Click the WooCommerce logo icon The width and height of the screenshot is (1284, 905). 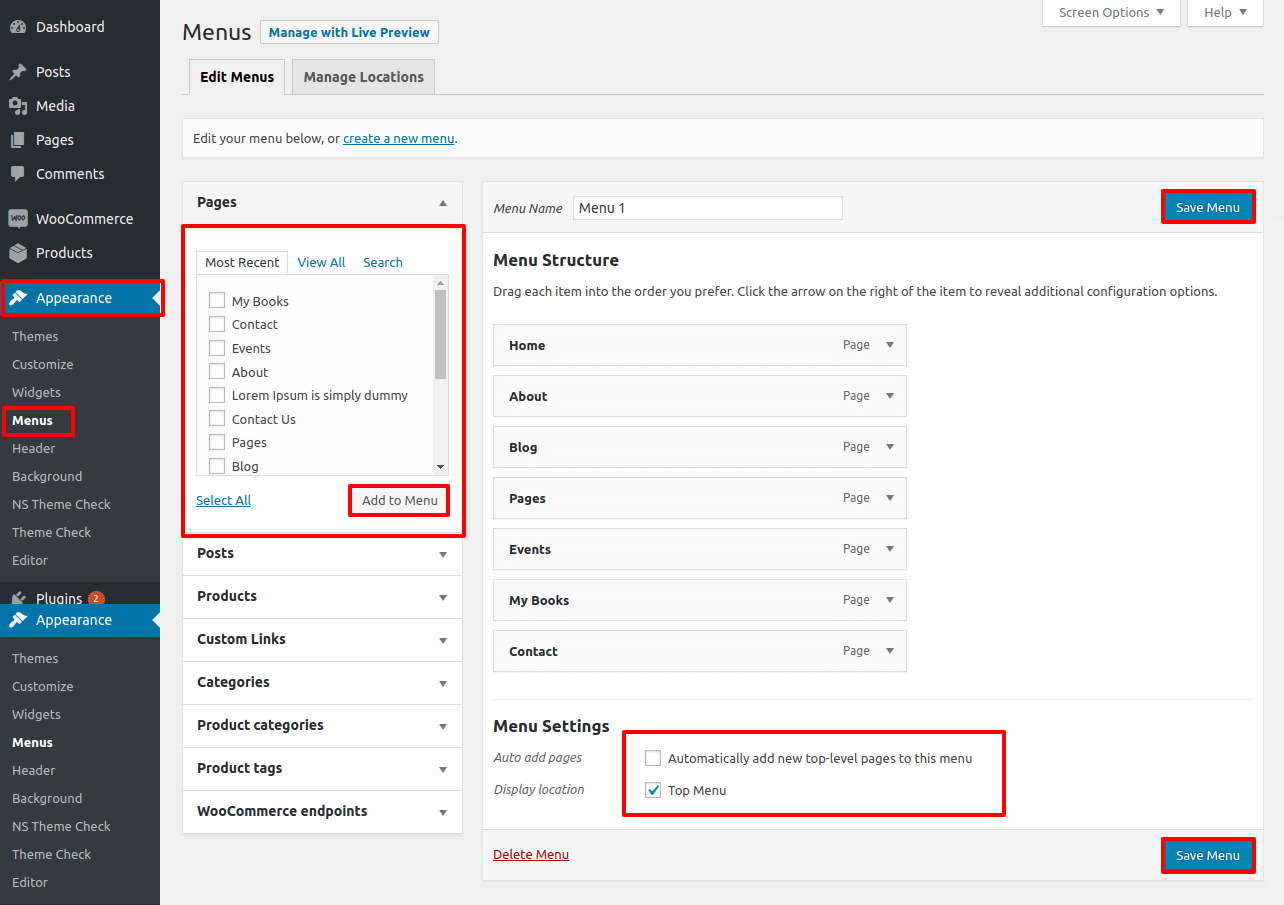pos(18,219)
